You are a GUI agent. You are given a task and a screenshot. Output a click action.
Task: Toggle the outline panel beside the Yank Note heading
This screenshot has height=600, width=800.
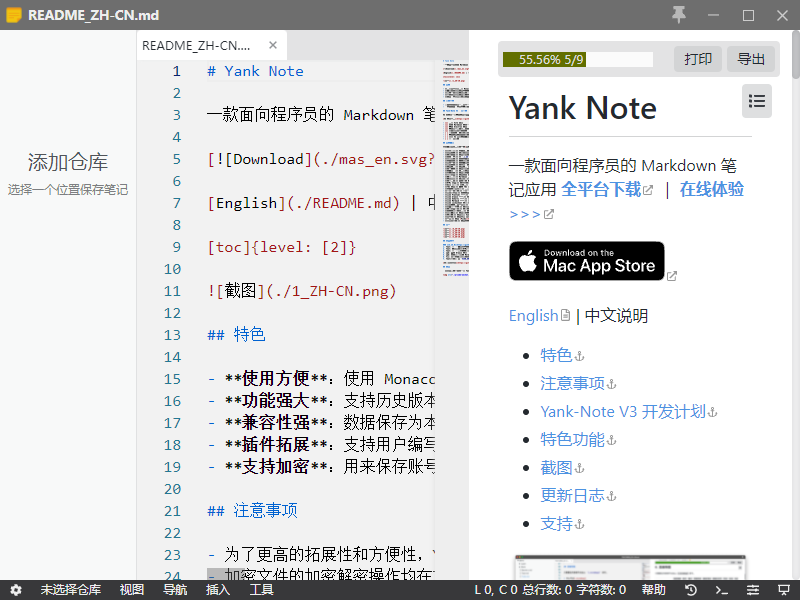[x=757, y=101]
